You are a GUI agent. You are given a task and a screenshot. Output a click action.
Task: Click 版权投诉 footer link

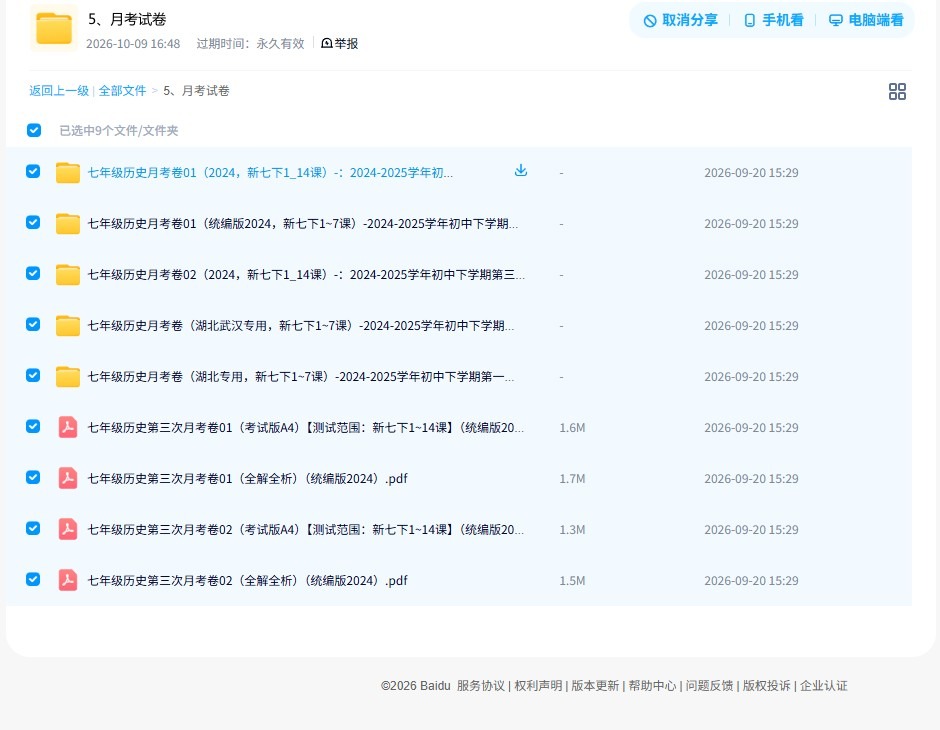767,686
